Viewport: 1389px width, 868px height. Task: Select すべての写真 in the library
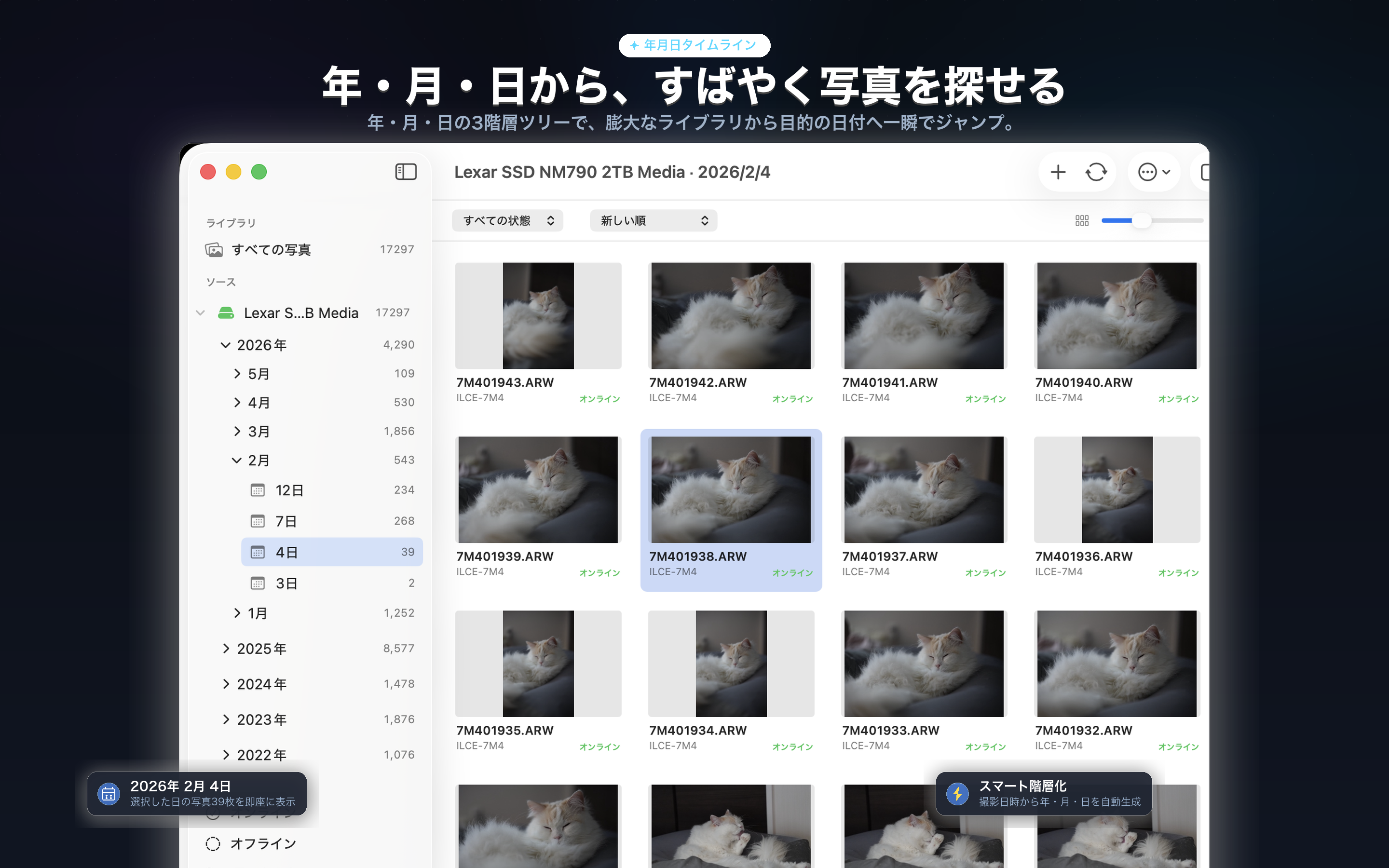tap(310, 249)
